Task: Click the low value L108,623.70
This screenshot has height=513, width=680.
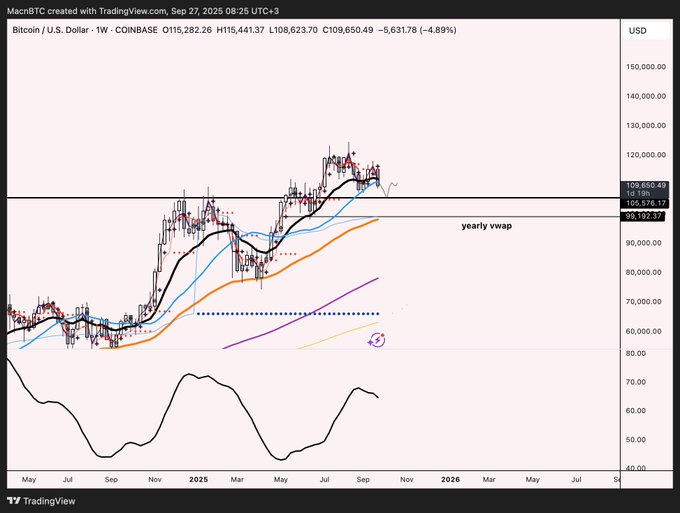Action: 293,30
